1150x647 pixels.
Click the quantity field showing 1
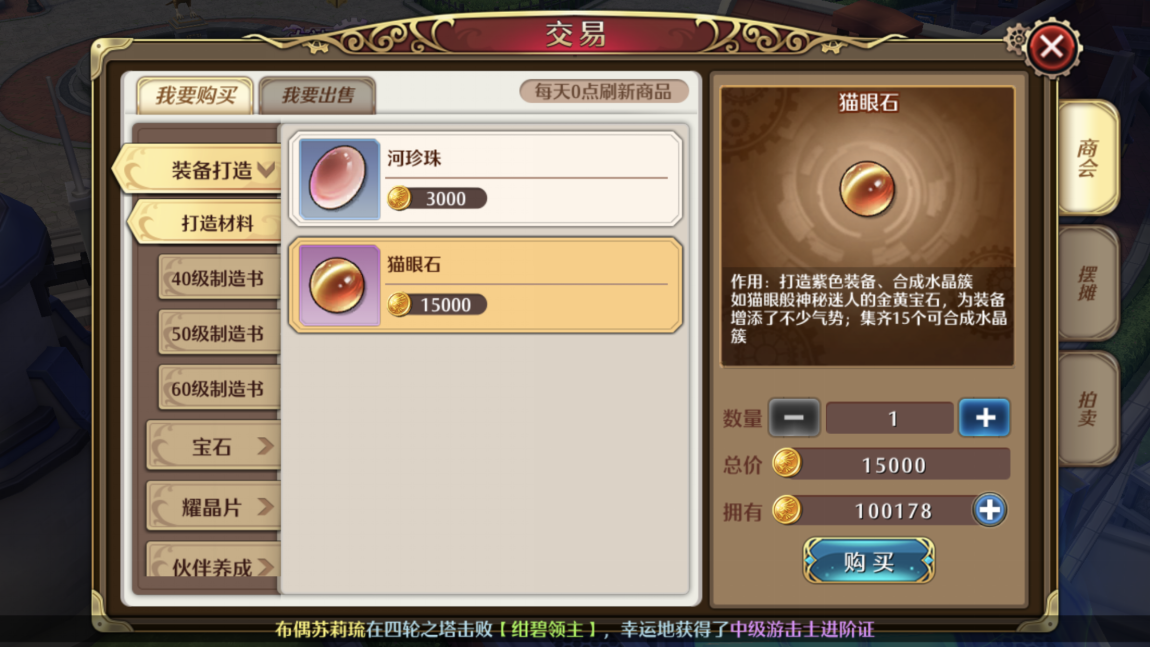[890, 418]
